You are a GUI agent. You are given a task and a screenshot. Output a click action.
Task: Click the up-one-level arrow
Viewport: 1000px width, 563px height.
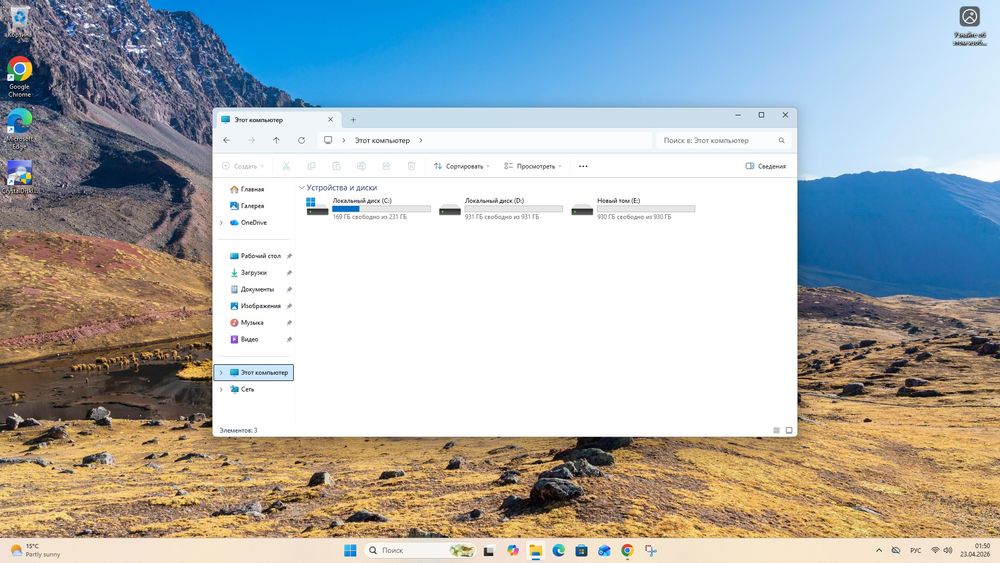[276, 140]
